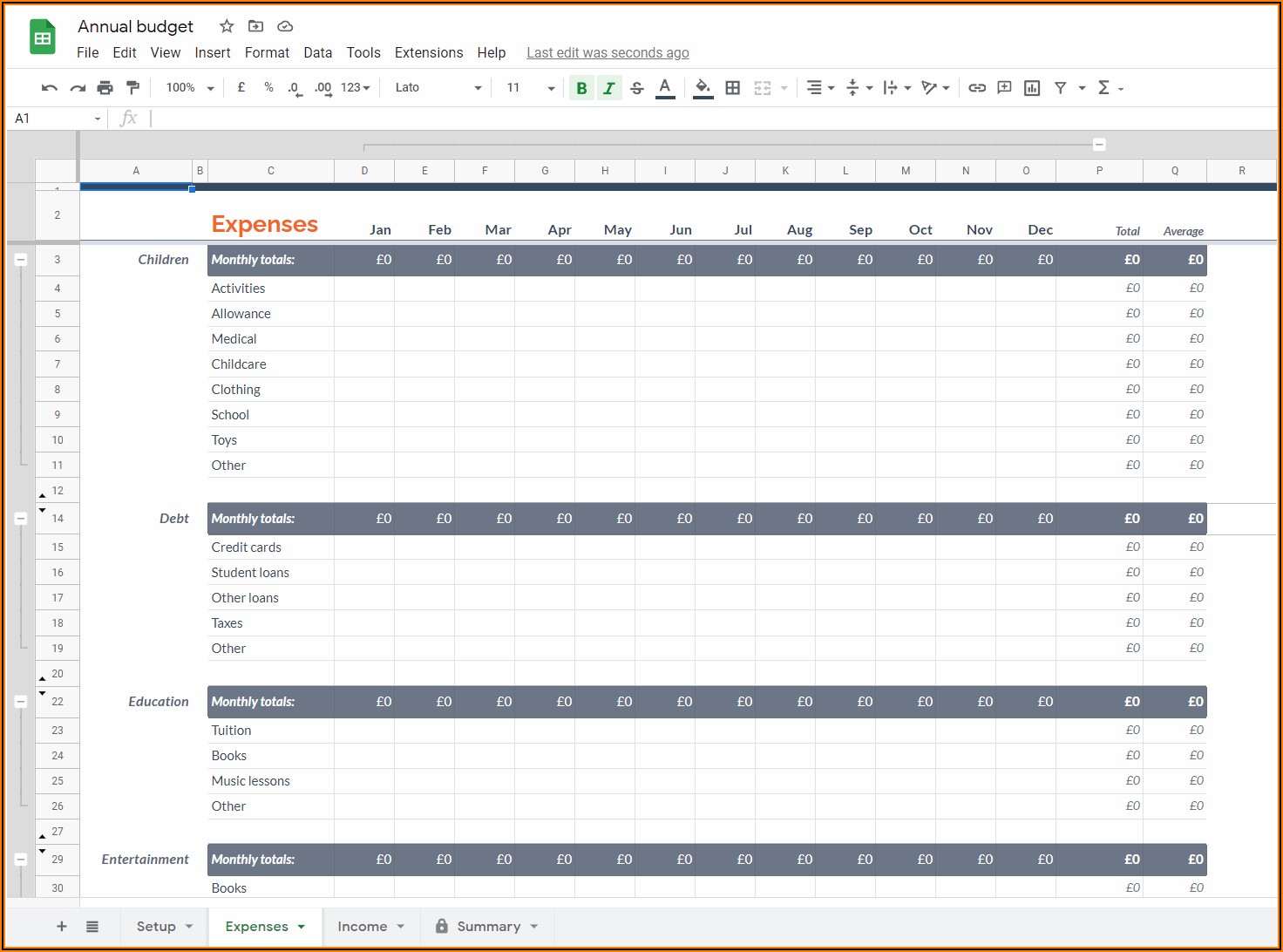Screen dimensions: 1283x952
Task: Toggle italic formatting button
Action: click(x=609, y=88)
